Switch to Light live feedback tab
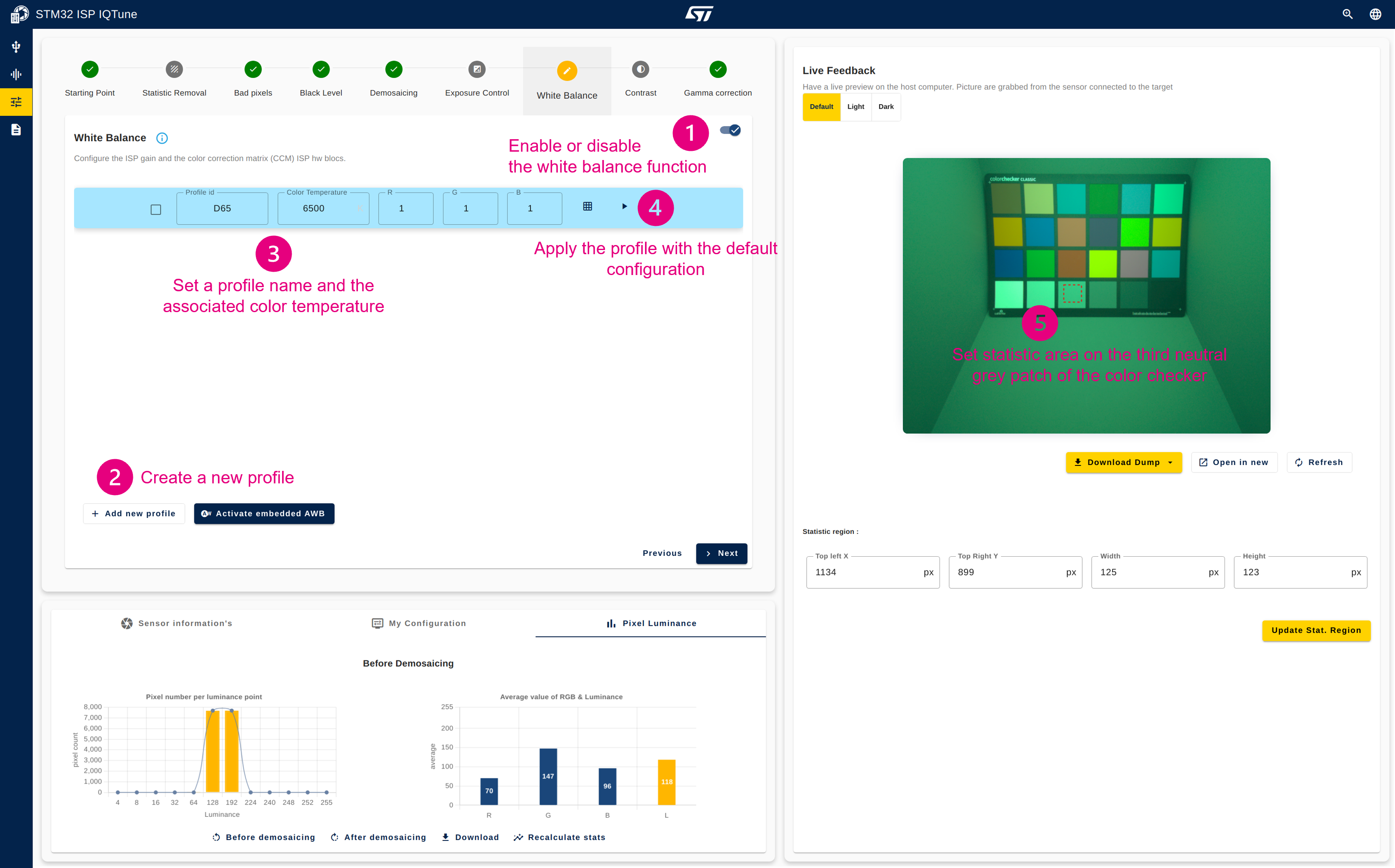The width and height of the screenshot is (1395, 868). point(855,107)
